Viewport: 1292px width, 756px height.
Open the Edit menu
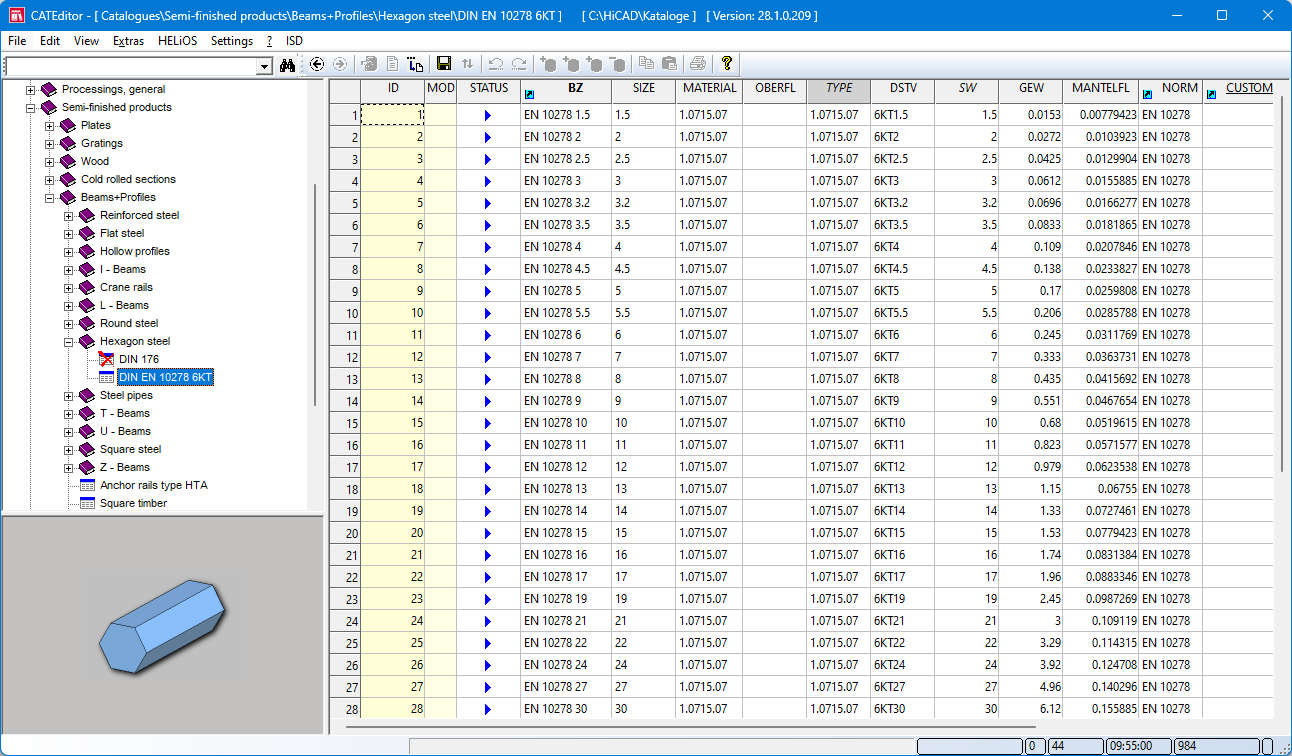tap(50, 41)
